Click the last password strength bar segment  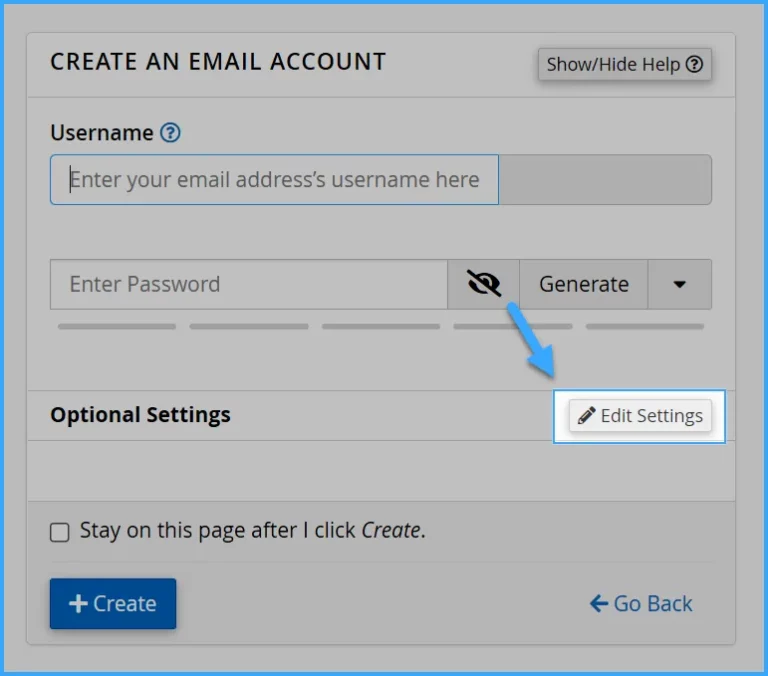click(645, 326)
